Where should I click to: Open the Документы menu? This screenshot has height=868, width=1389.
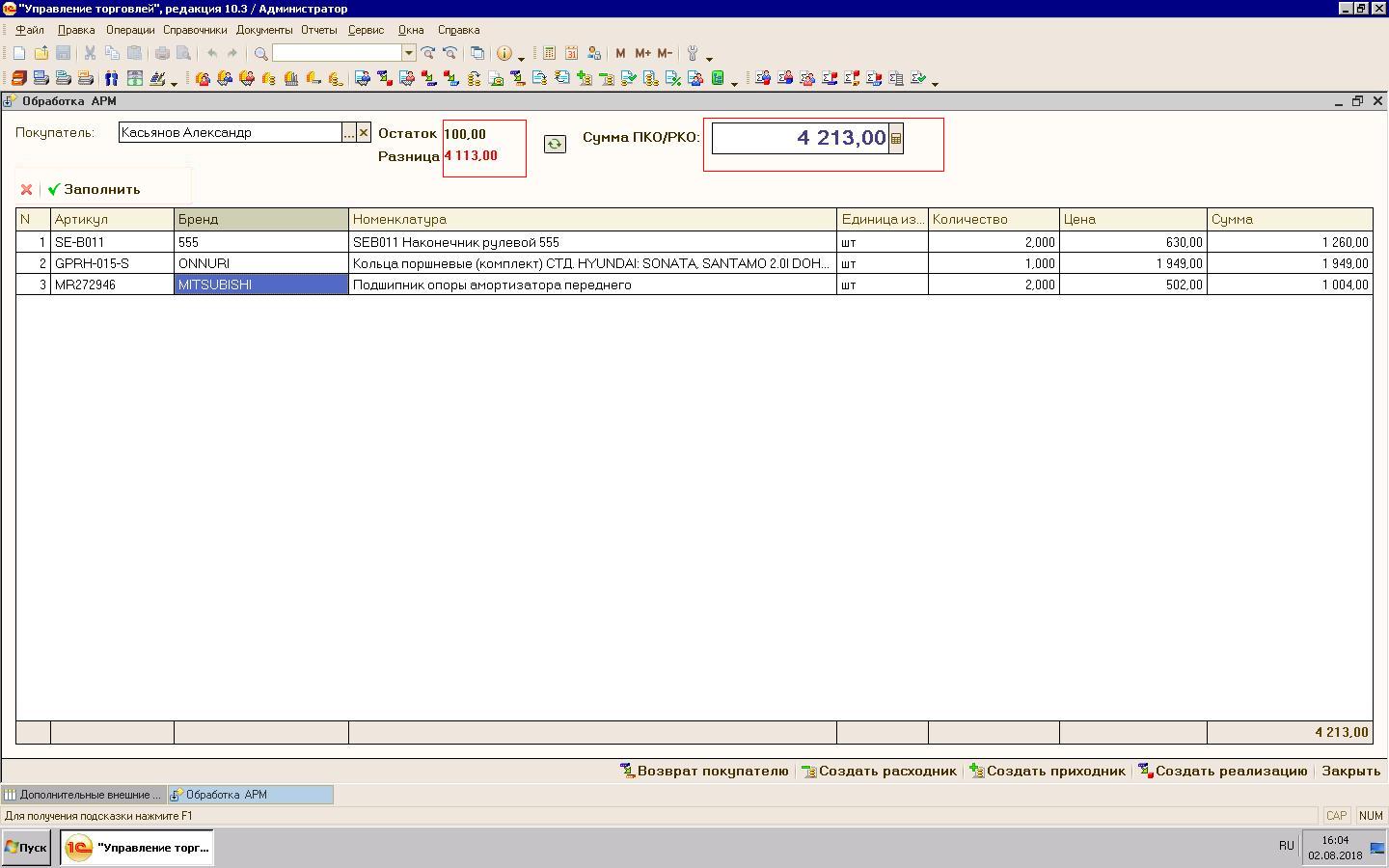tap(263, 30)
